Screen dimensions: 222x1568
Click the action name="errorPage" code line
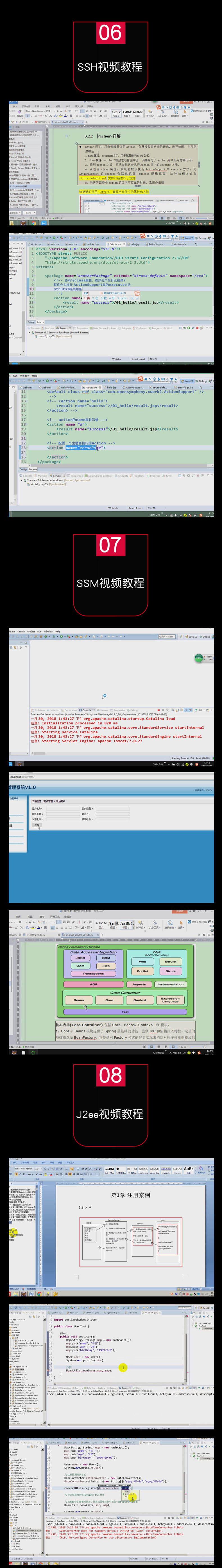click(76, 447)
